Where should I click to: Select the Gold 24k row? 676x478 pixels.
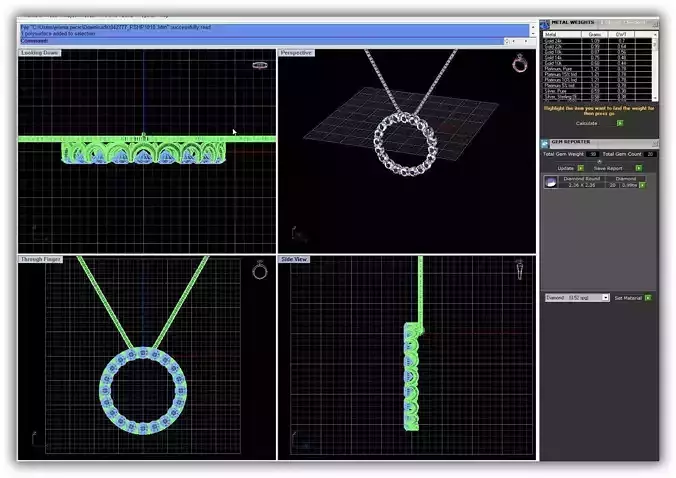tap(597, 41)
